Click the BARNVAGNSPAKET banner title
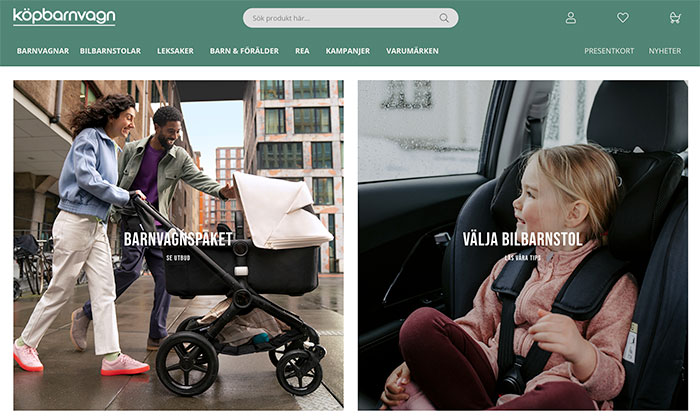 [178, 239]
